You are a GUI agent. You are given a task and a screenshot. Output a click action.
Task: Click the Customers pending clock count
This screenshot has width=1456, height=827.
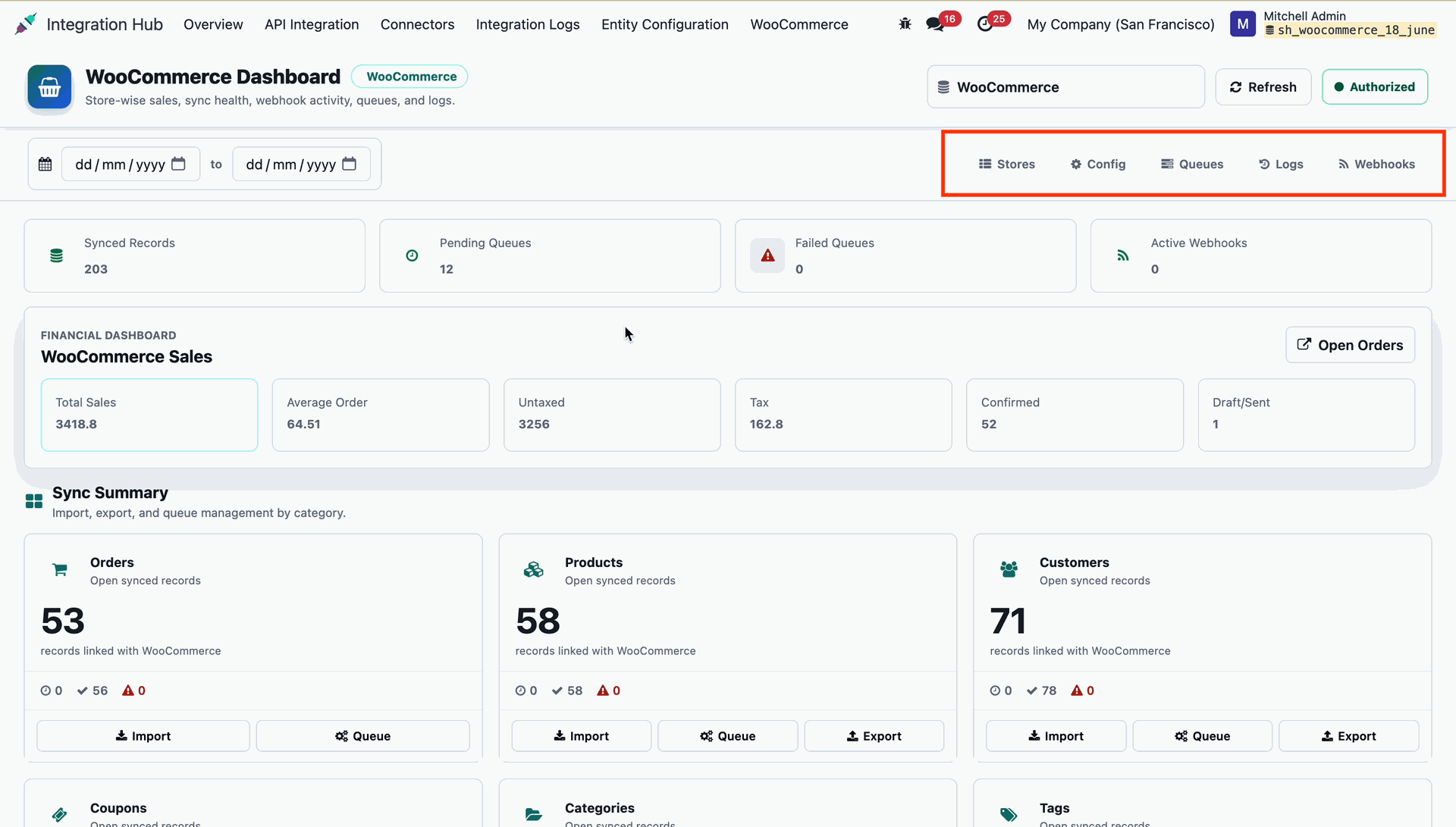pyautogui.click(x=1001, y=691)
